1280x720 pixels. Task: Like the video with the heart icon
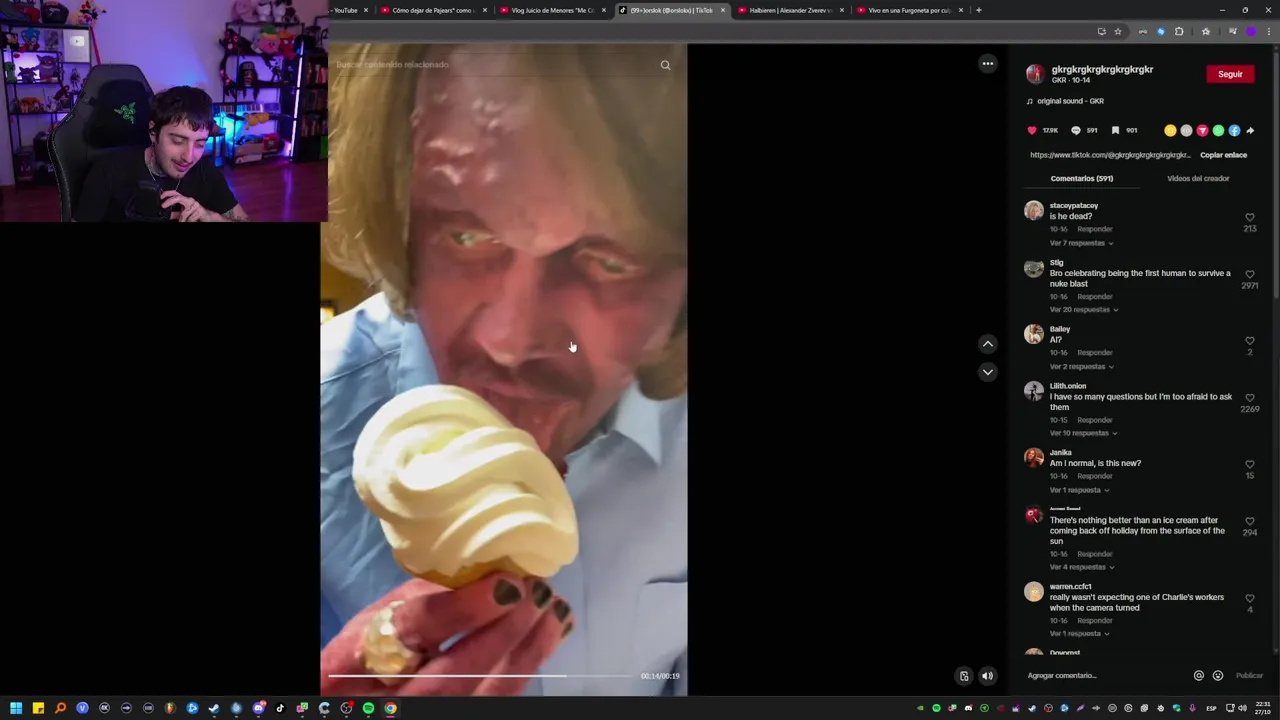(1032, 130)
